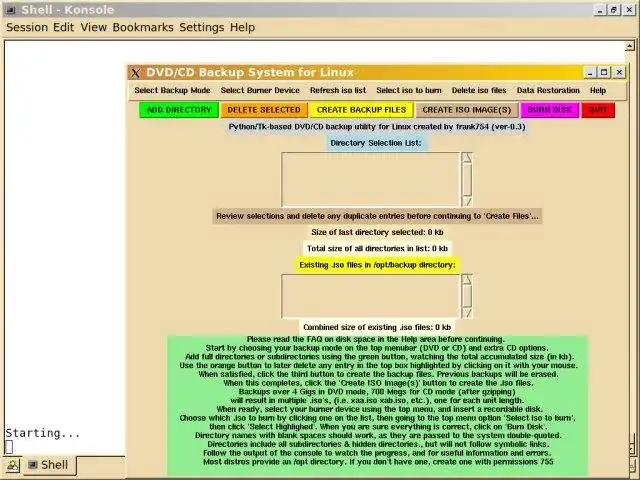Viewport: 640px width, 480px height.
Task: Open Select Backup Mode menu
Action: [x=172, y=90]
